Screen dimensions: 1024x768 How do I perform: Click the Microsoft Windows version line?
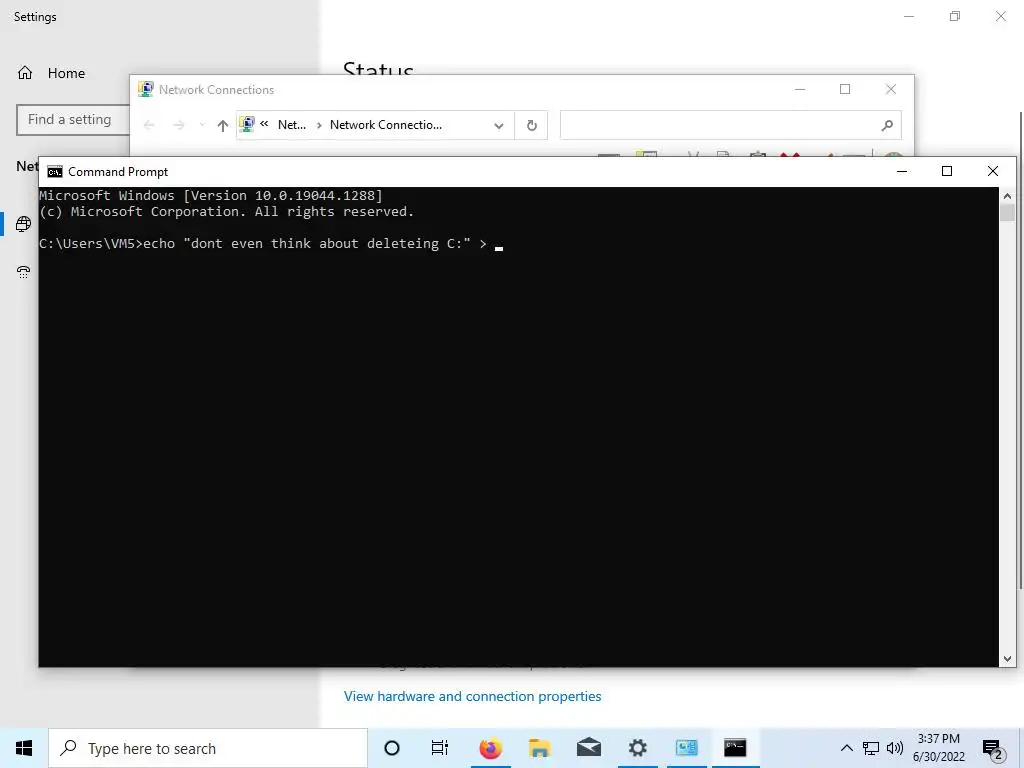(x=211, y=195)
